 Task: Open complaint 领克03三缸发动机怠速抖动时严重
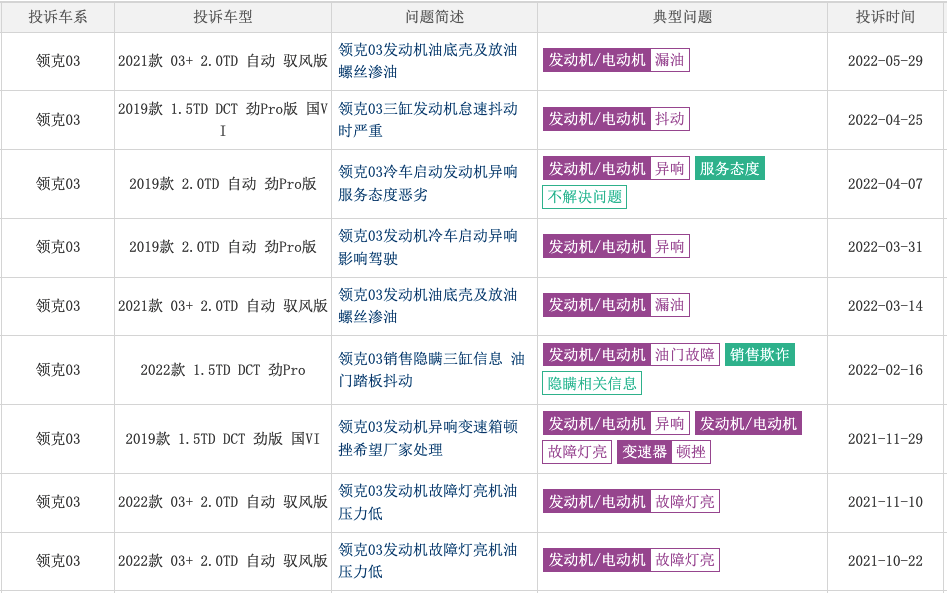[428, 120]
